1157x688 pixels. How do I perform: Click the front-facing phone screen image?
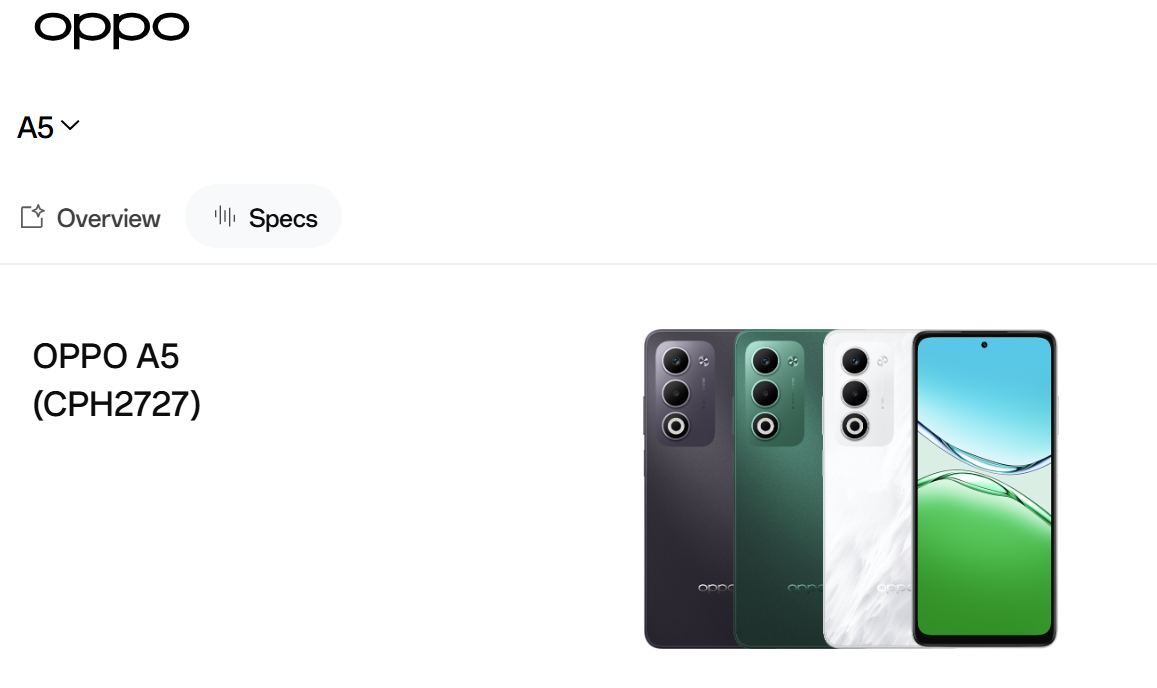(984, 489)
